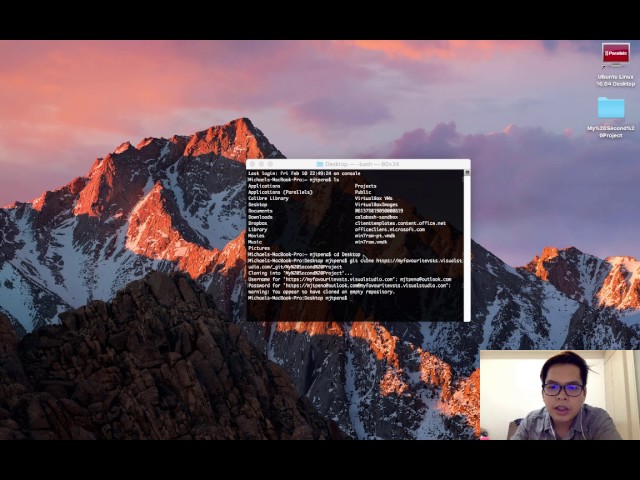This screenshot has width=640, height=480.
Task: Click 'officeclient.microsoft.com' in Terminal
Action: click(389, 229)
